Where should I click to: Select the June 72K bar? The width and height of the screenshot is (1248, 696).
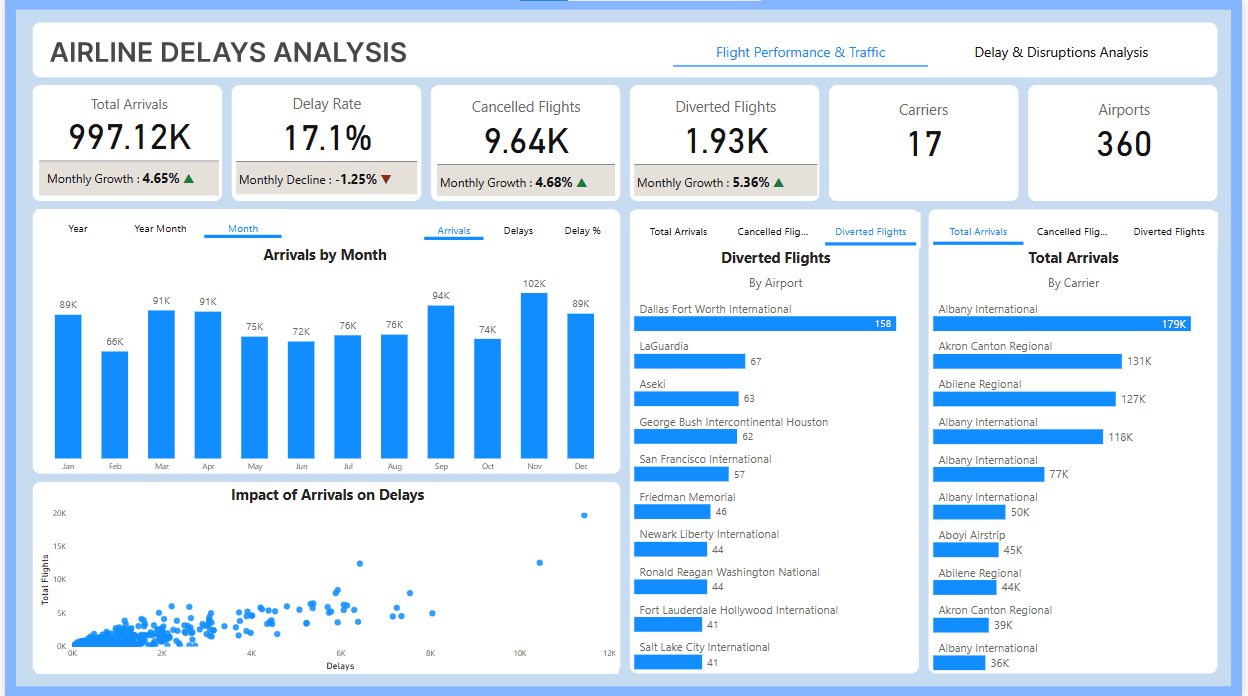pos(301,400)
